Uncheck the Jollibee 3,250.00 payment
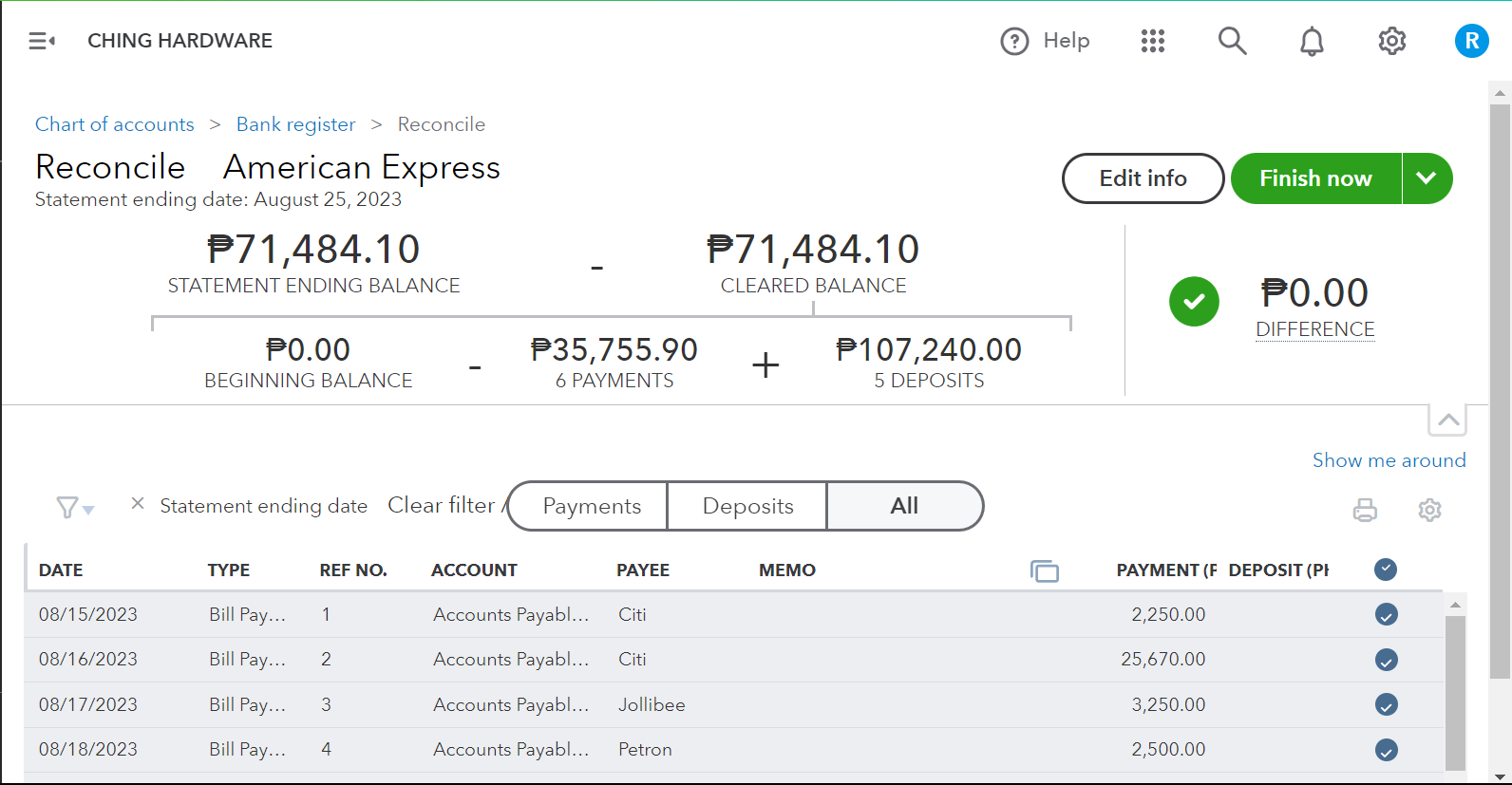Image resolution: width=1512 pixels, height=785 pixels. [x=1386, y=705]
